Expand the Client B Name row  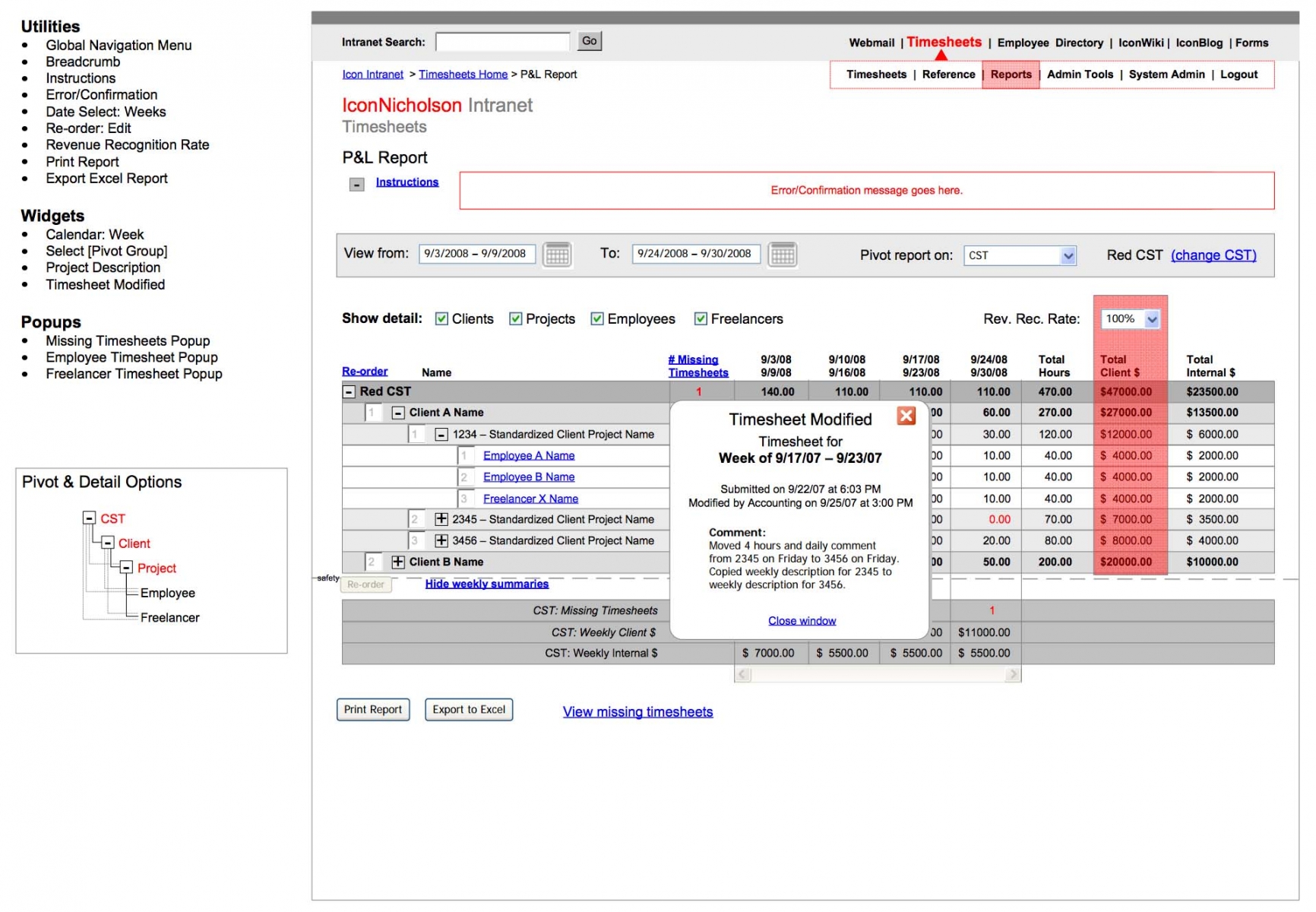398,562
